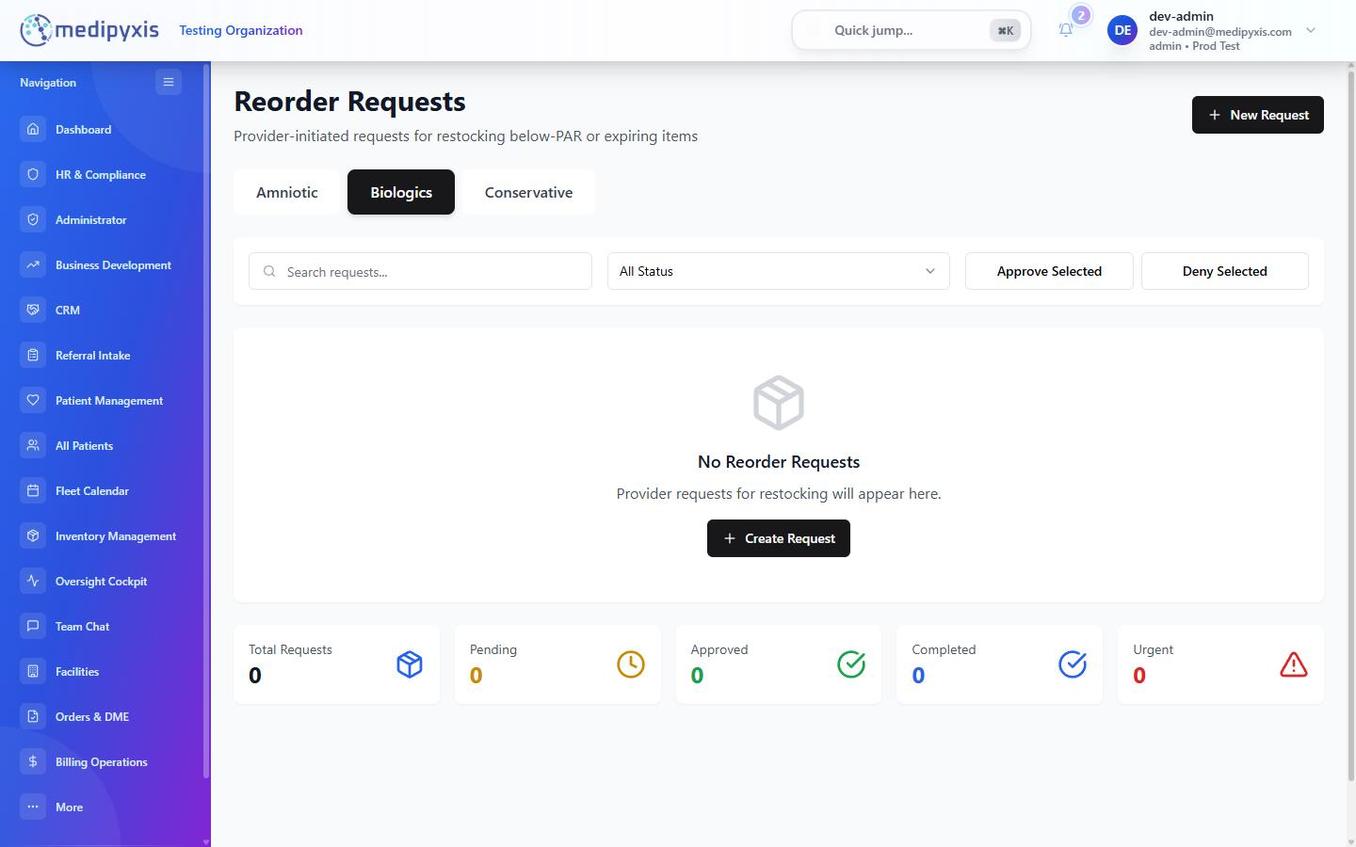The width and height of the screenshot is (1356, 847).
Task: Click the DE user avatar
Action: (1123, 30)
